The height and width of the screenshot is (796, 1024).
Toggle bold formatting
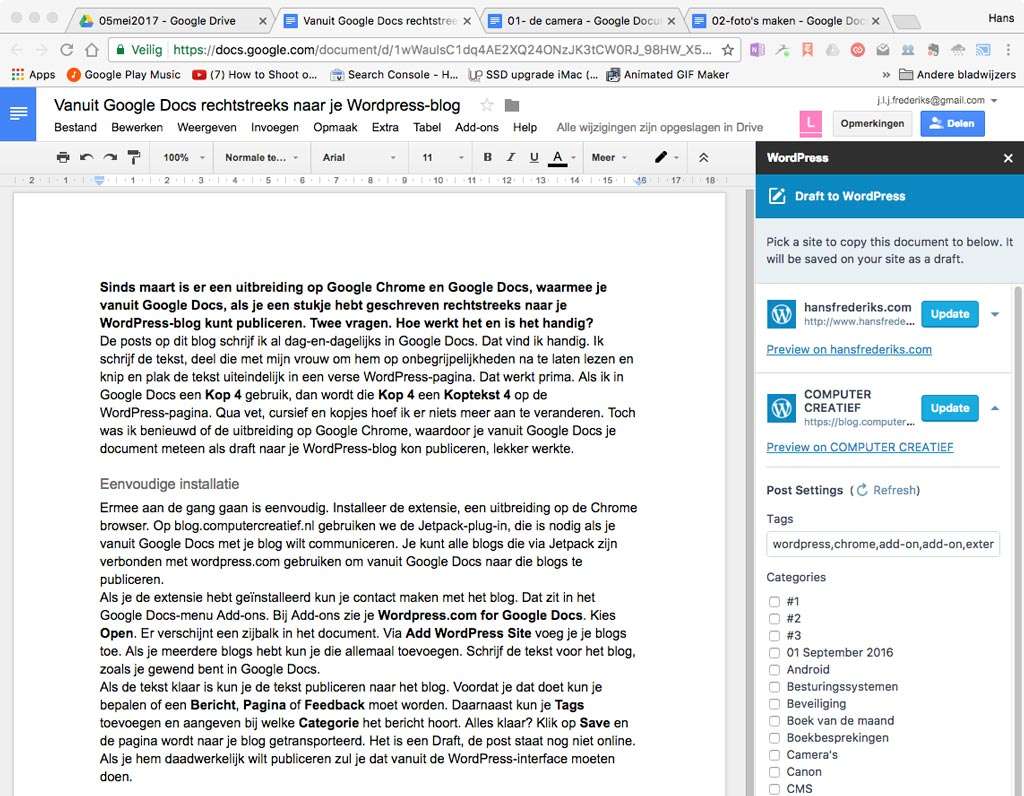[487, 157]
